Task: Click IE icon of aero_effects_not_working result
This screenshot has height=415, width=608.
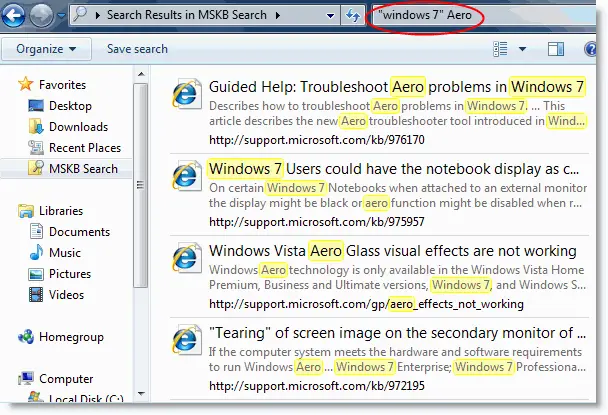Action: tap(187, 258)
